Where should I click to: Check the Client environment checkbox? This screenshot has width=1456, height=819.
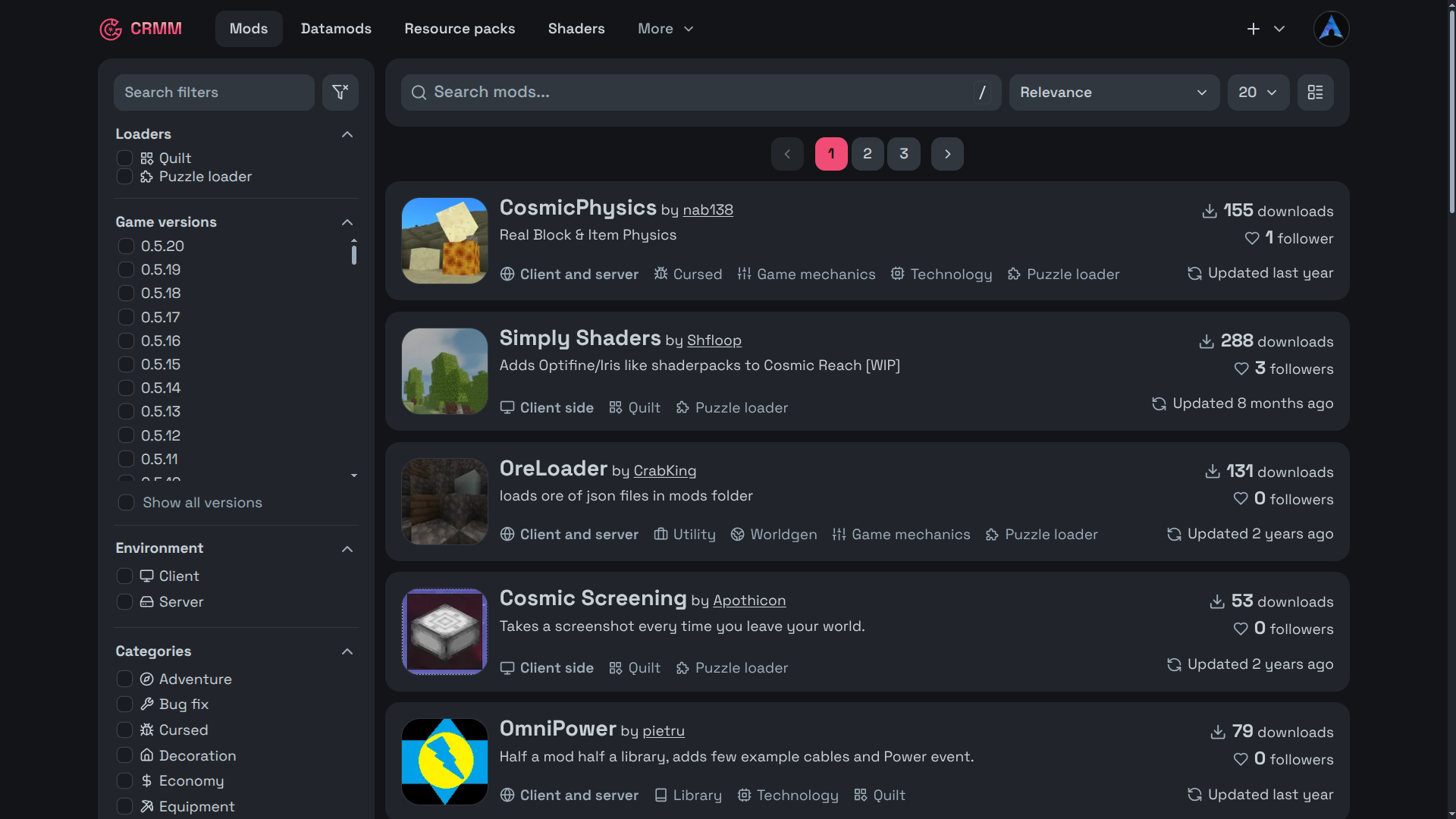125,576
